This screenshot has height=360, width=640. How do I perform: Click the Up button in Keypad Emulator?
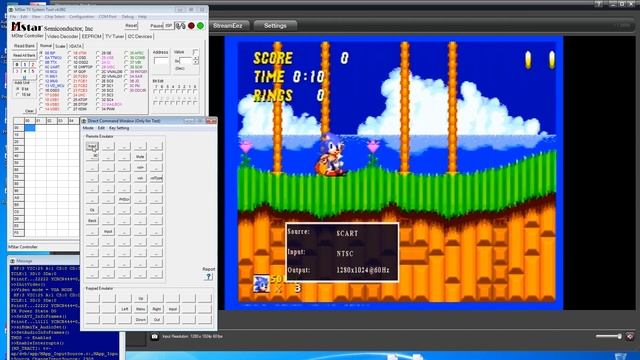click(140, 298)
